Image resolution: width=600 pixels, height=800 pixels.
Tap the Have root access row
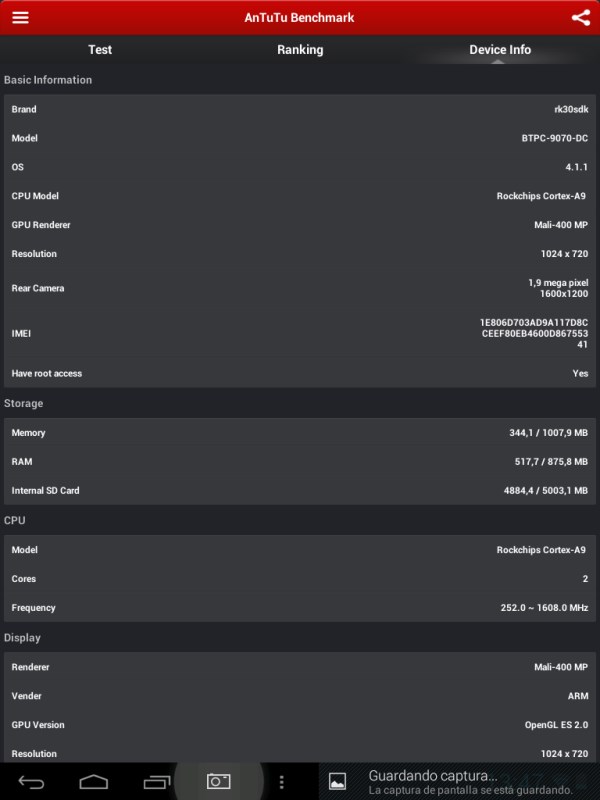300,373
